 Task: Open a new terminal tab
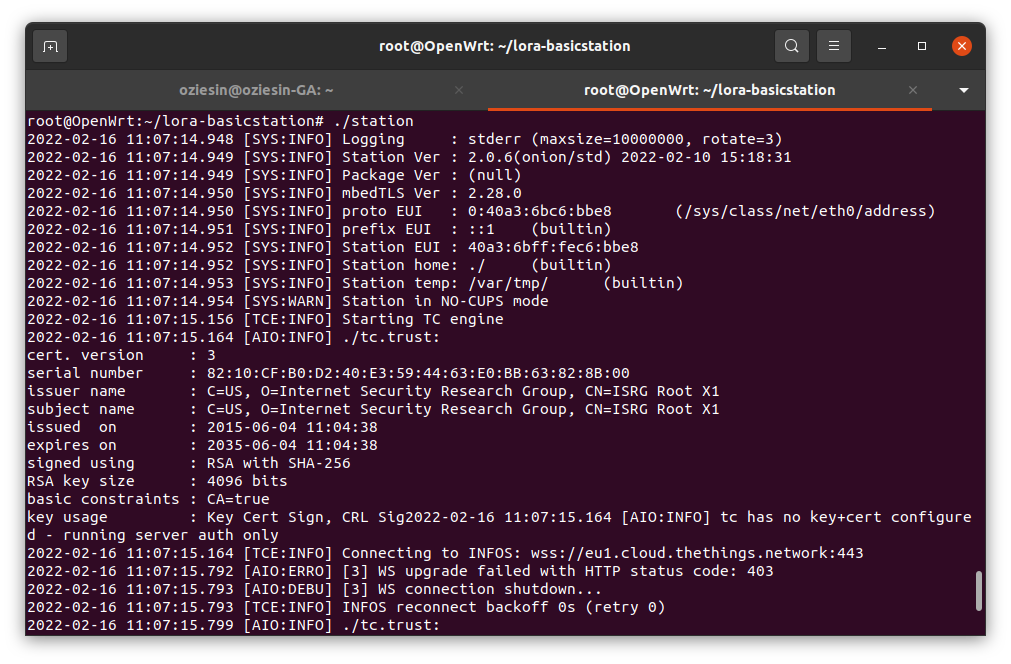pos(50,46)
